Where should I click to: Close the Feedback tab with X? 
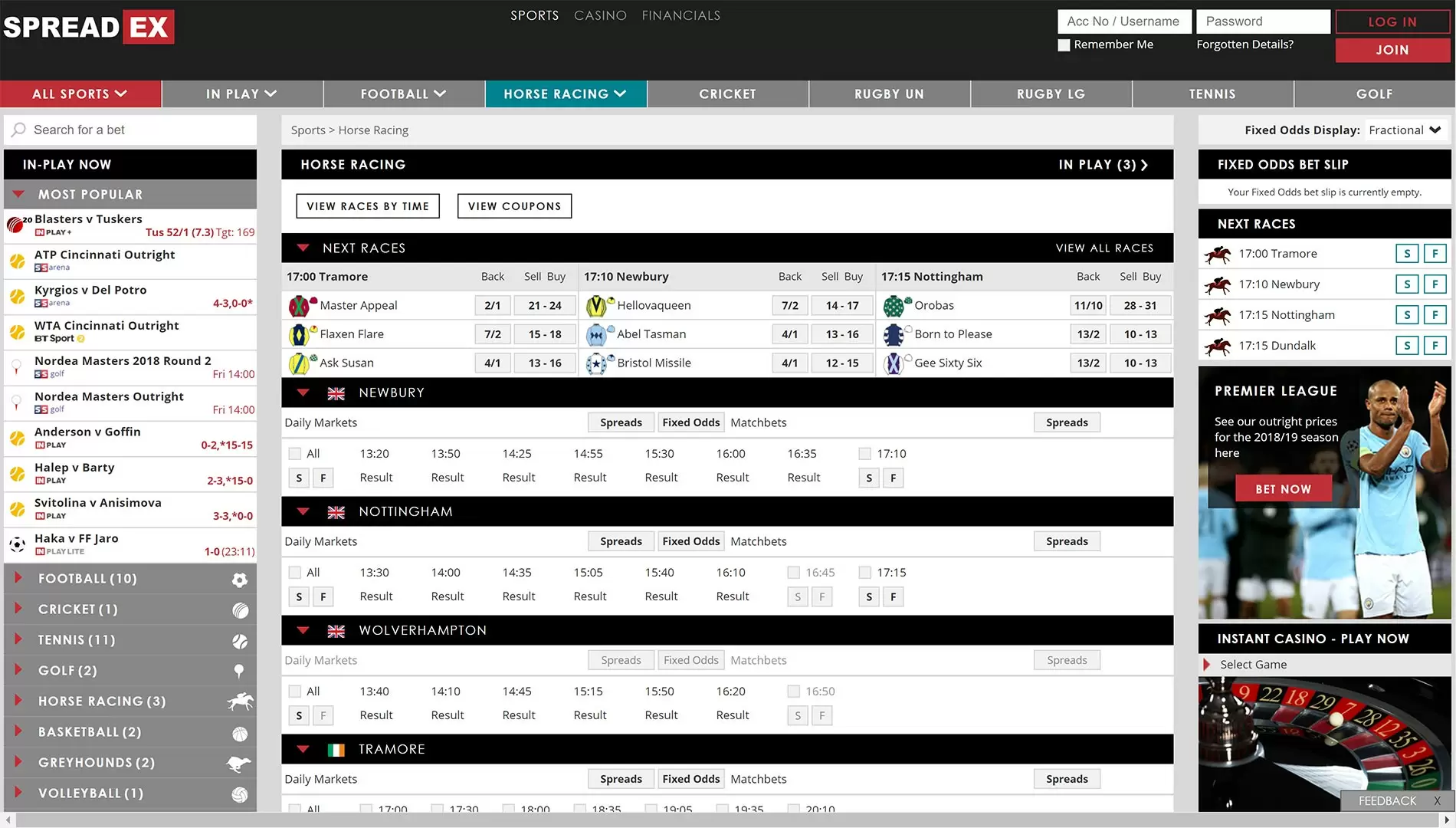pyautogui.click(x=1437, y=800)
